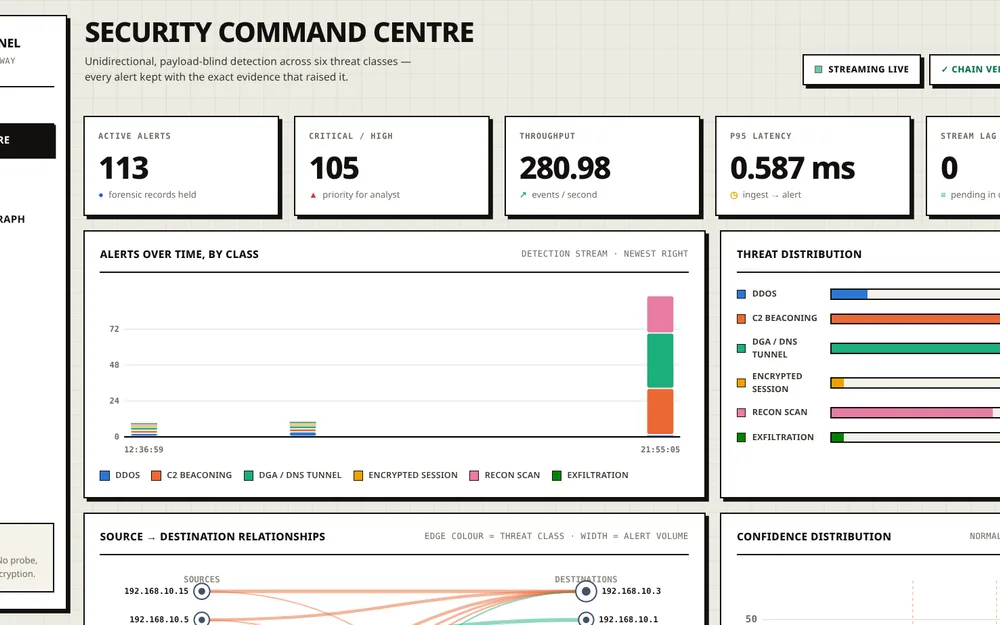This screenshot has height=625, width=1000.
Task: Select destination node 192.168.10.1 in the graph
Action: (585, 619)
